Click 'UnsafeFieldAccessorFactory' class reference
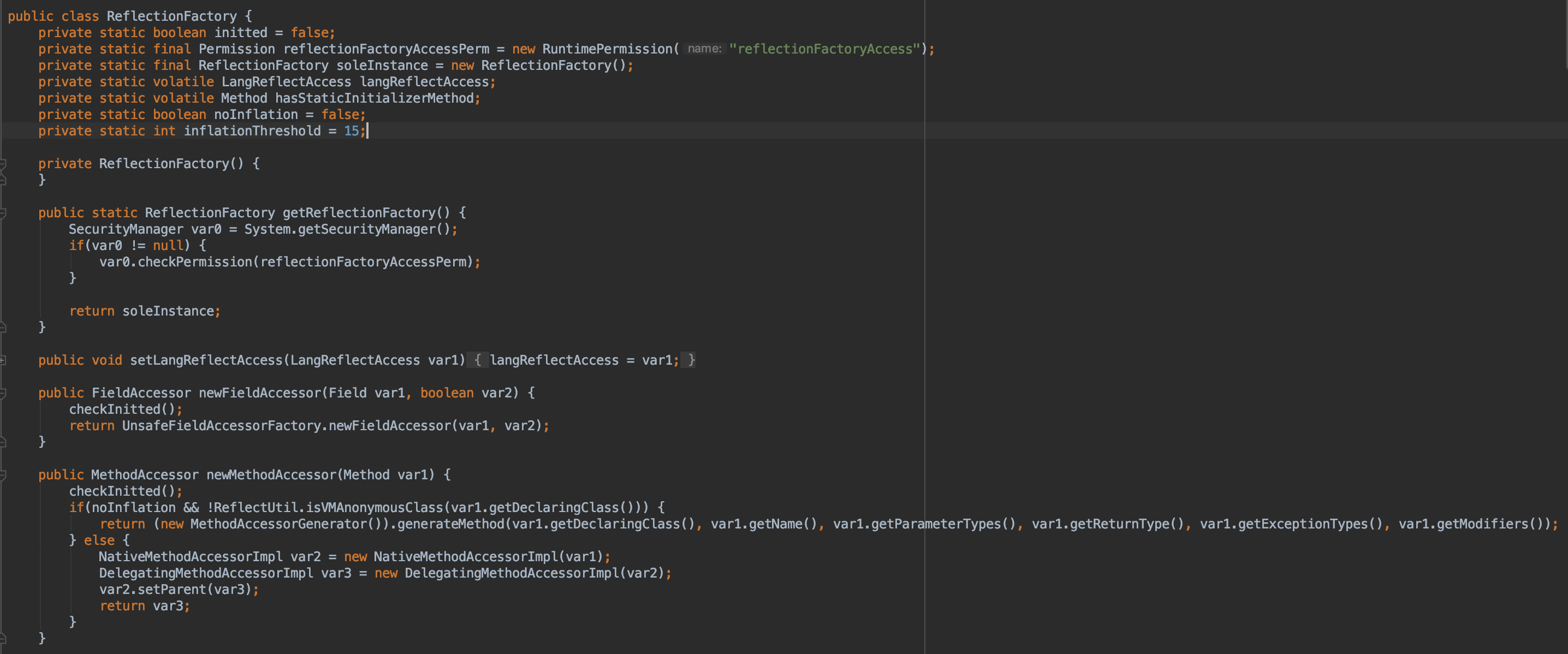1568x654 pixels. pos(222,426)
